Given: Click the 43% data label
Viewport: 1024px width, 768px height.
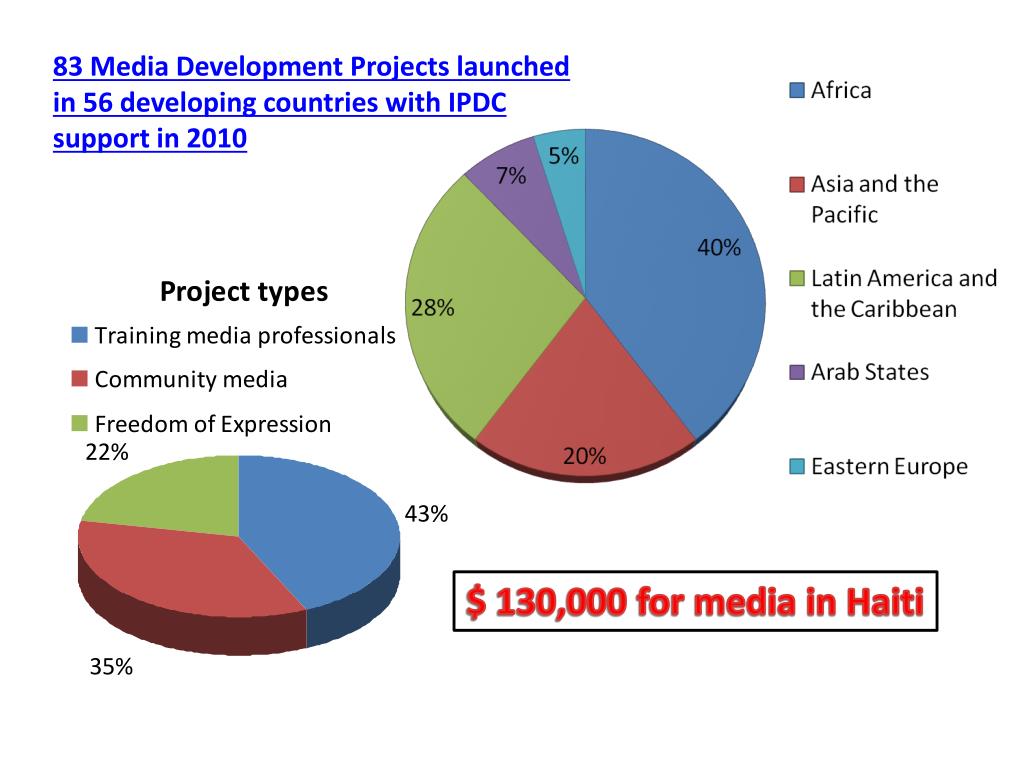Looking at the screenshot, I should pos(426,514).
